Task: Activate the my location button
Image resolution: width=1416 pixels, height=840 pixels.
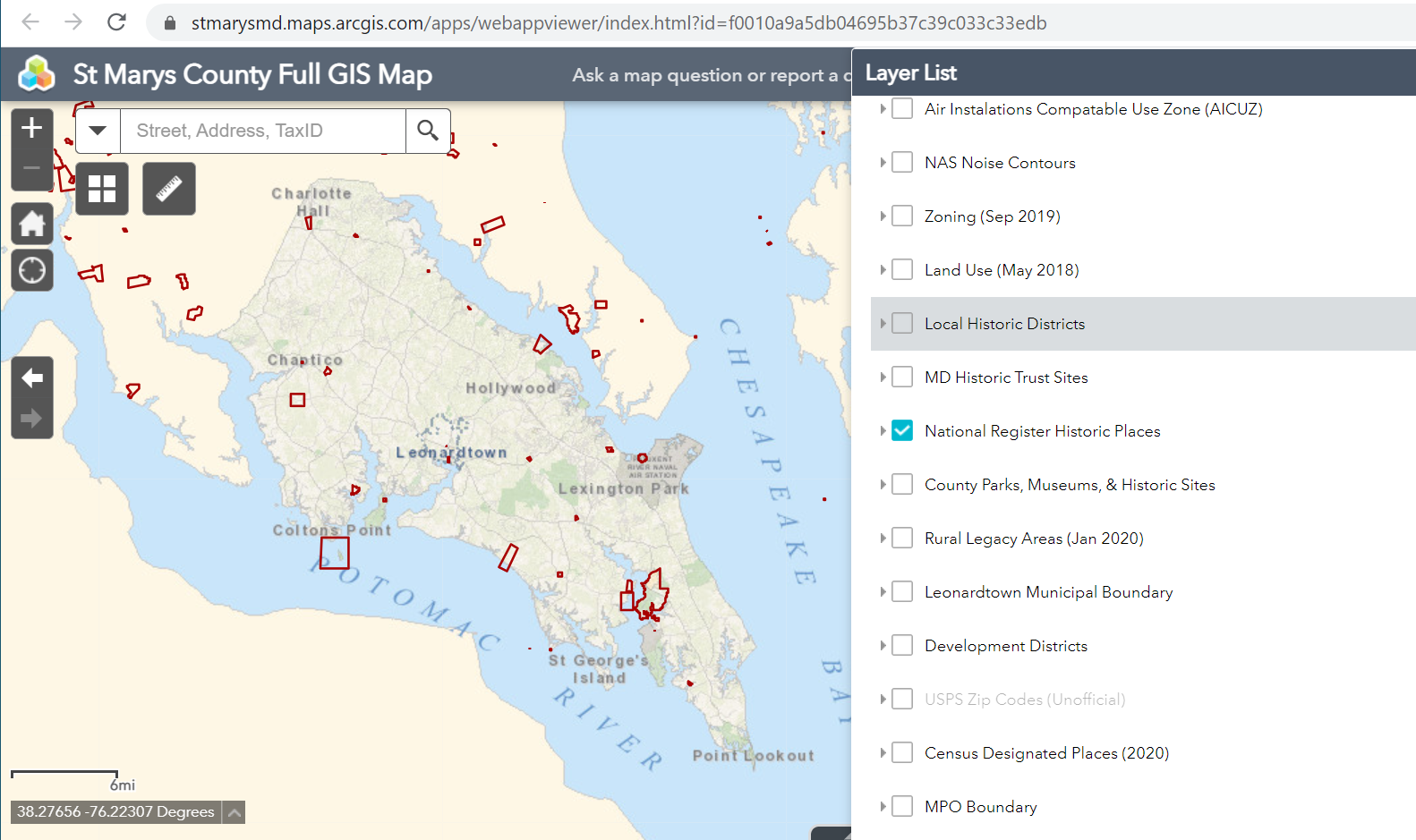Action: [x=32, y=270]
